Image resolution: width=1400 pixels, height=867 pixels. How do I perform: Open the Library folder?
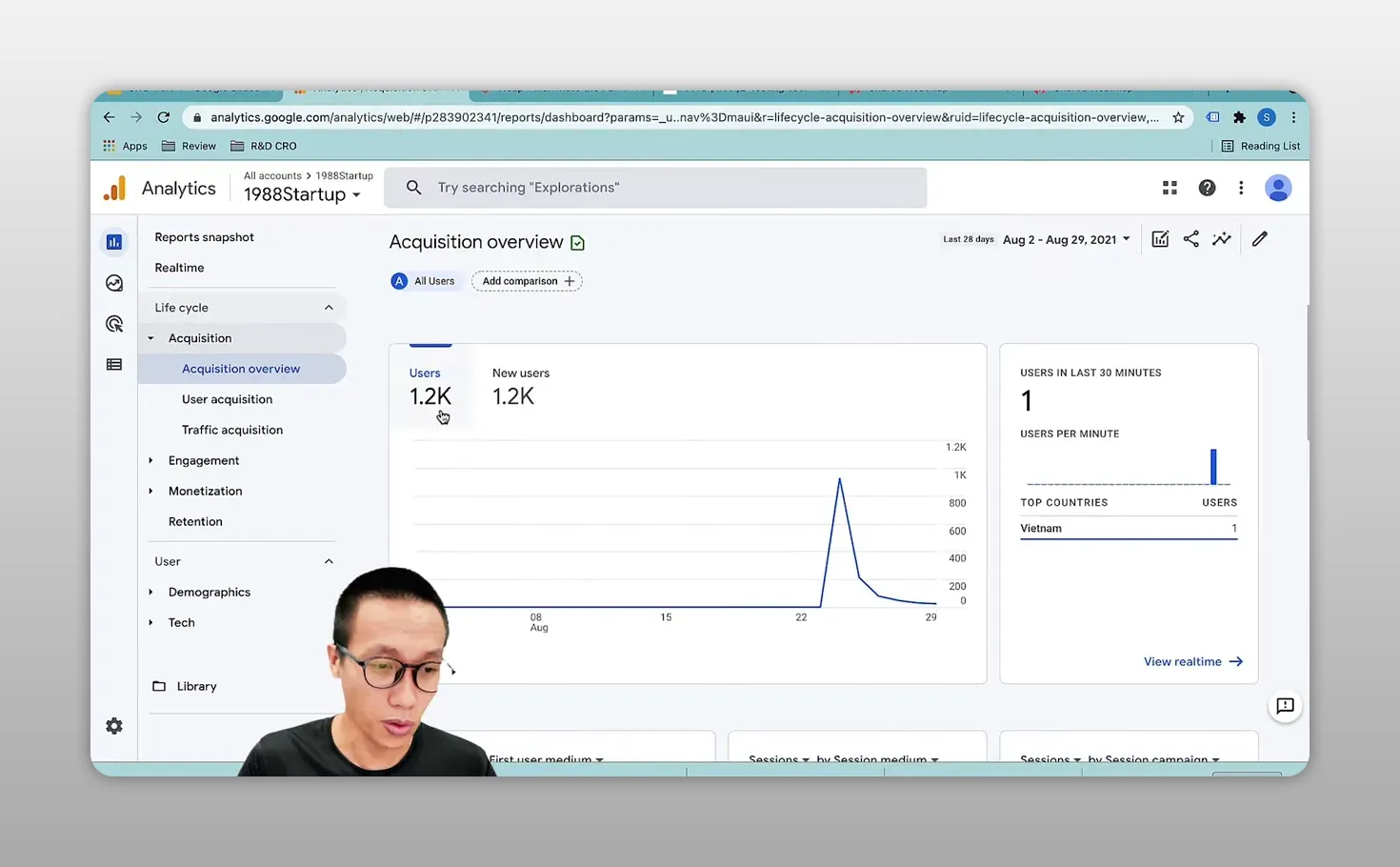[x=185, y=686]
